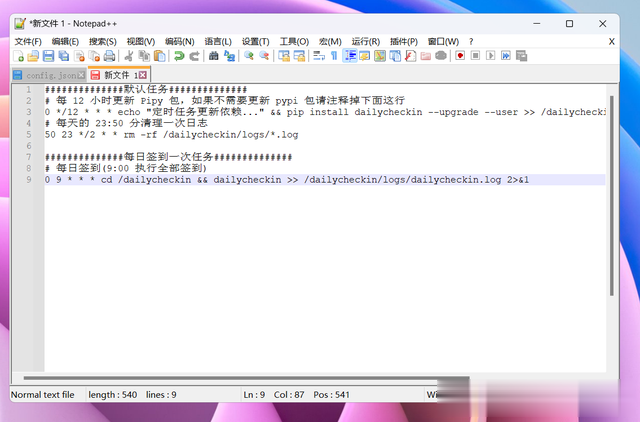Open the Function List icon
Image resolution: width=640 pixels, height=422 pixels.
click(410, 56)
